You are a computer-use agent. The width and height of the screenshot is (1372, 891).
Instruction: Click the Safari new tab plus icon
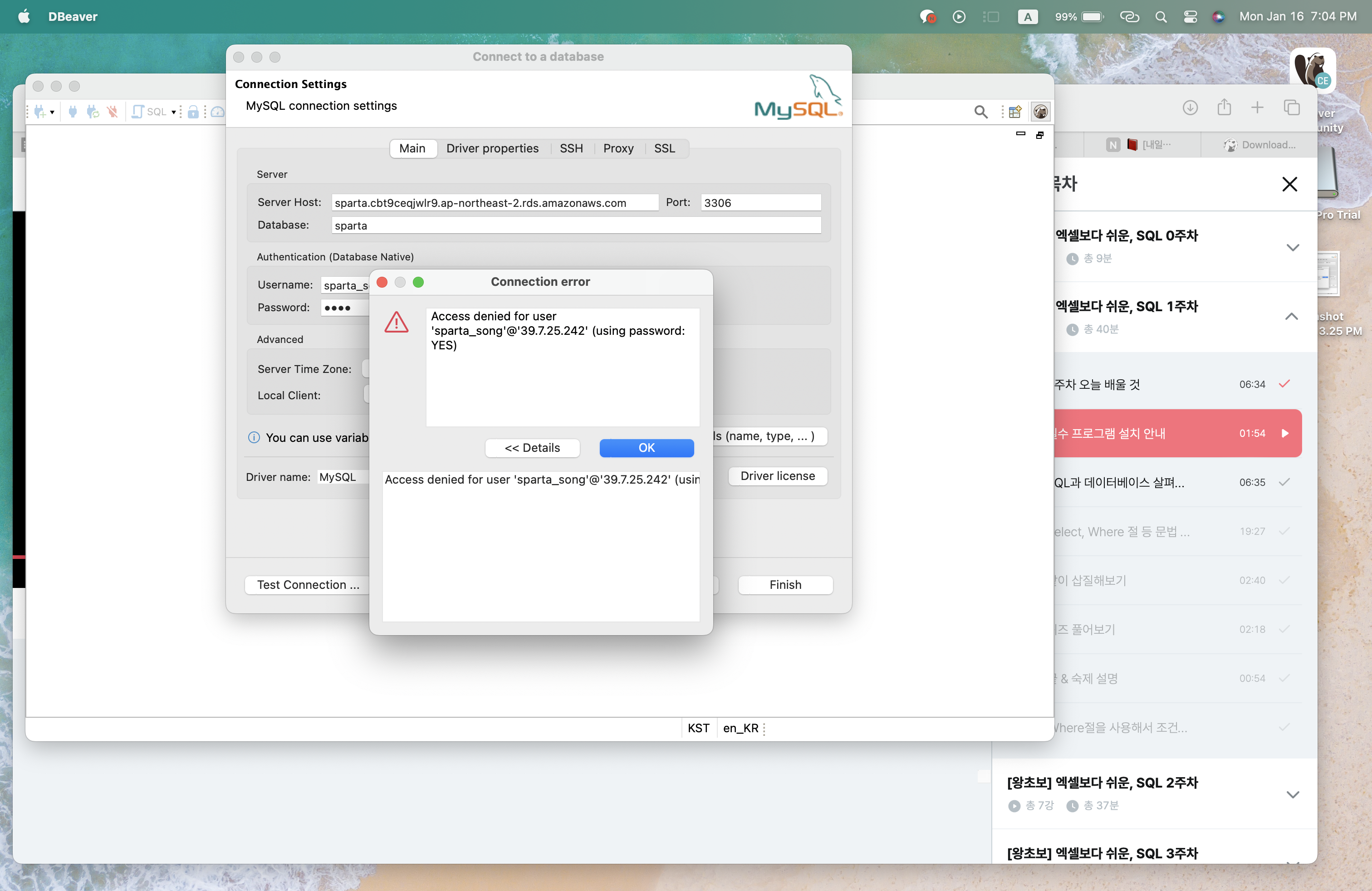pos(1258,108)
